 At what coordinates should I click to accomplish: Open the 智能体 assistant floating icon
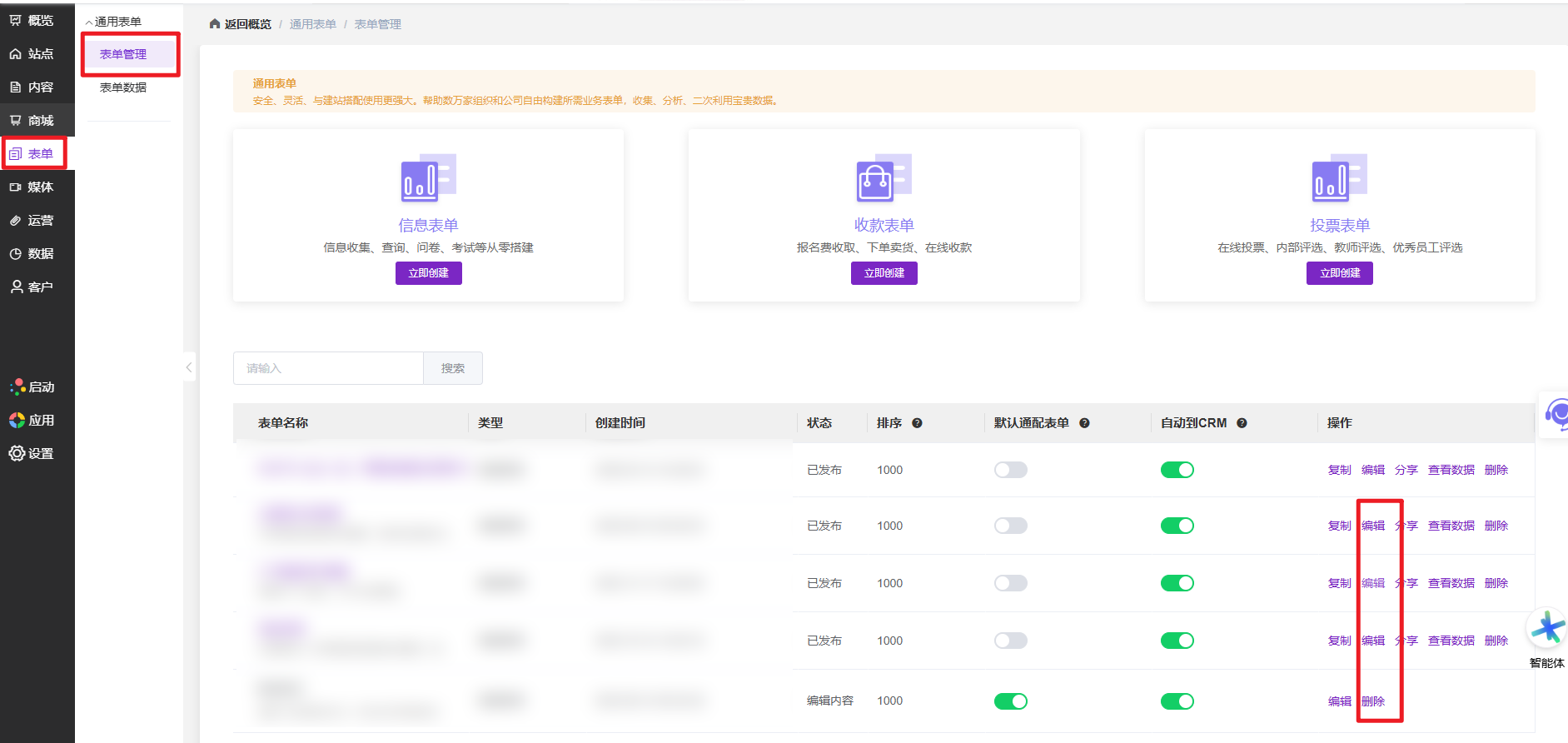pyautogui.click(x=1547, y=629)
